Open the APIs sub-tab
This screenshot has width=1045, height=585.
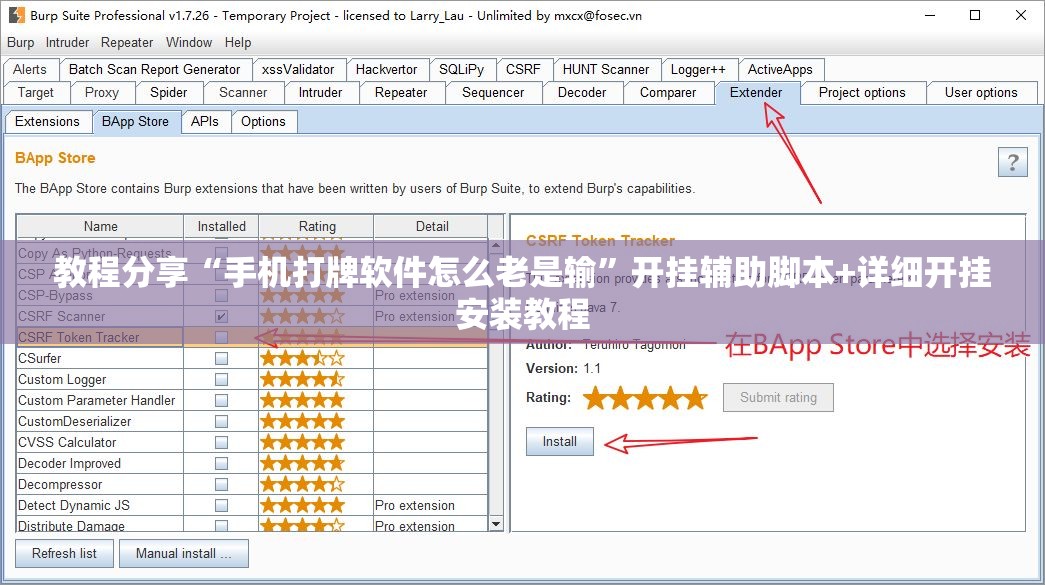tap(205, 122)
